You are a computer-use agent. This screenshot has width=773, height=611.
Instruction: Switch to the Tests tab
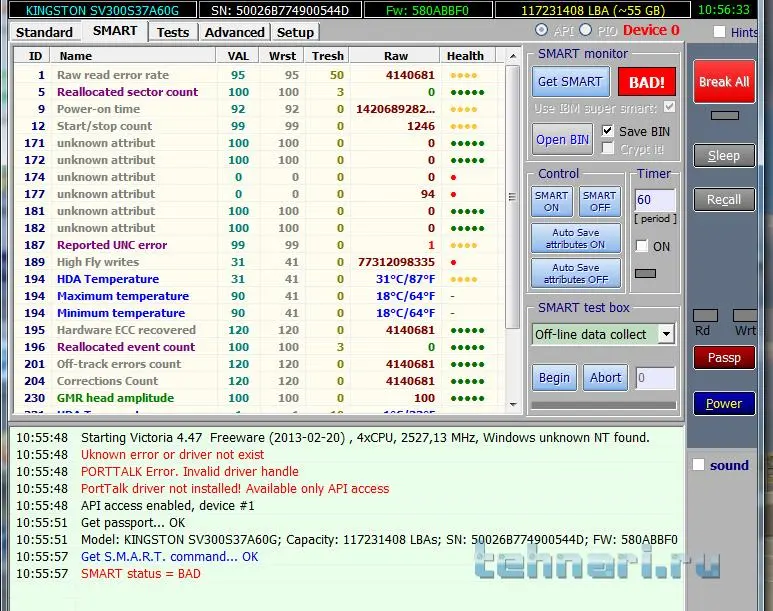pos(173,32)
